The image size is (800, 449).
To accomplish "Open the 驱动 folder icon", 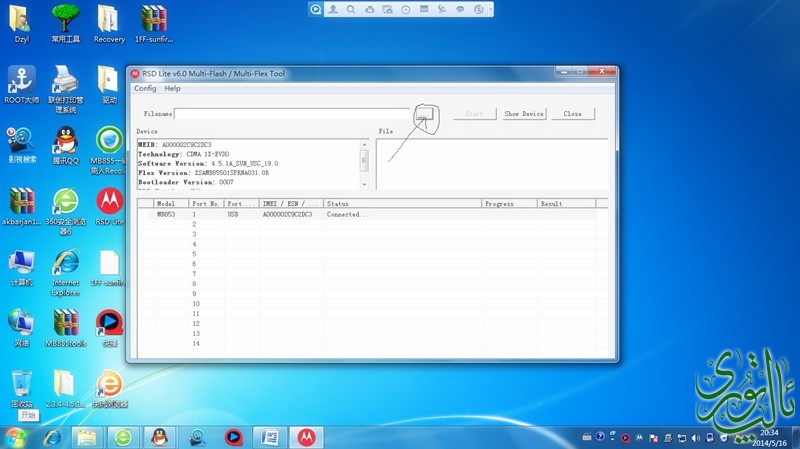I will pos(109,85).
